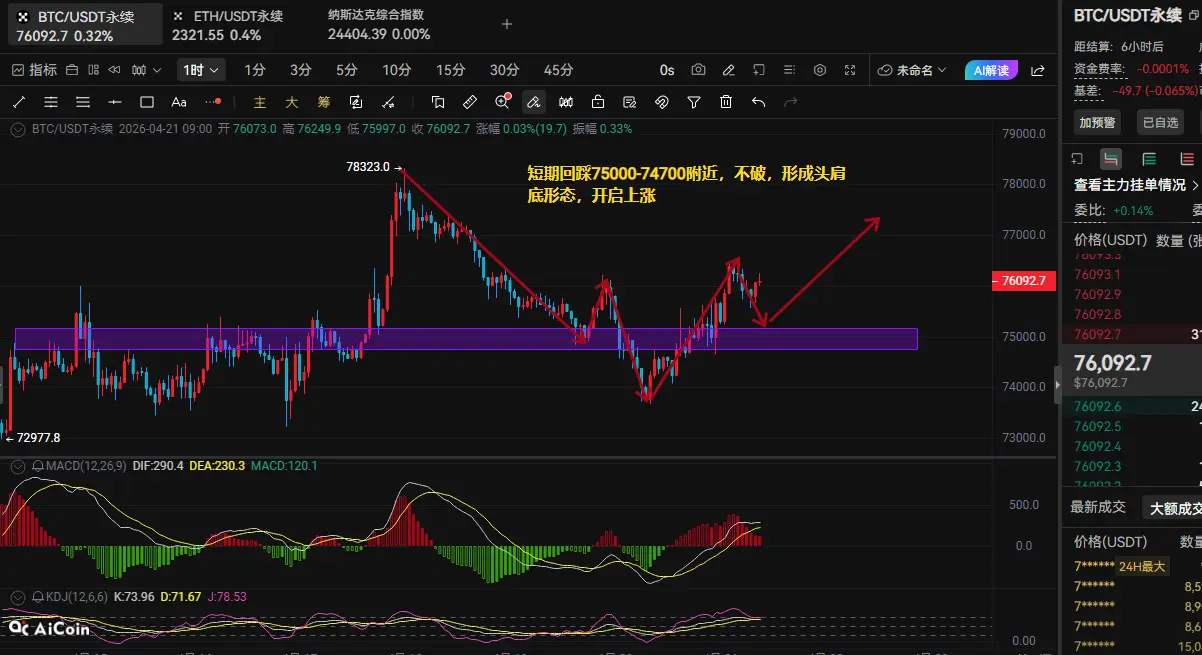Switch to the 3分 timeframe
The width and height of the screenshot is (1202, 655).
[x=300, y=70]
